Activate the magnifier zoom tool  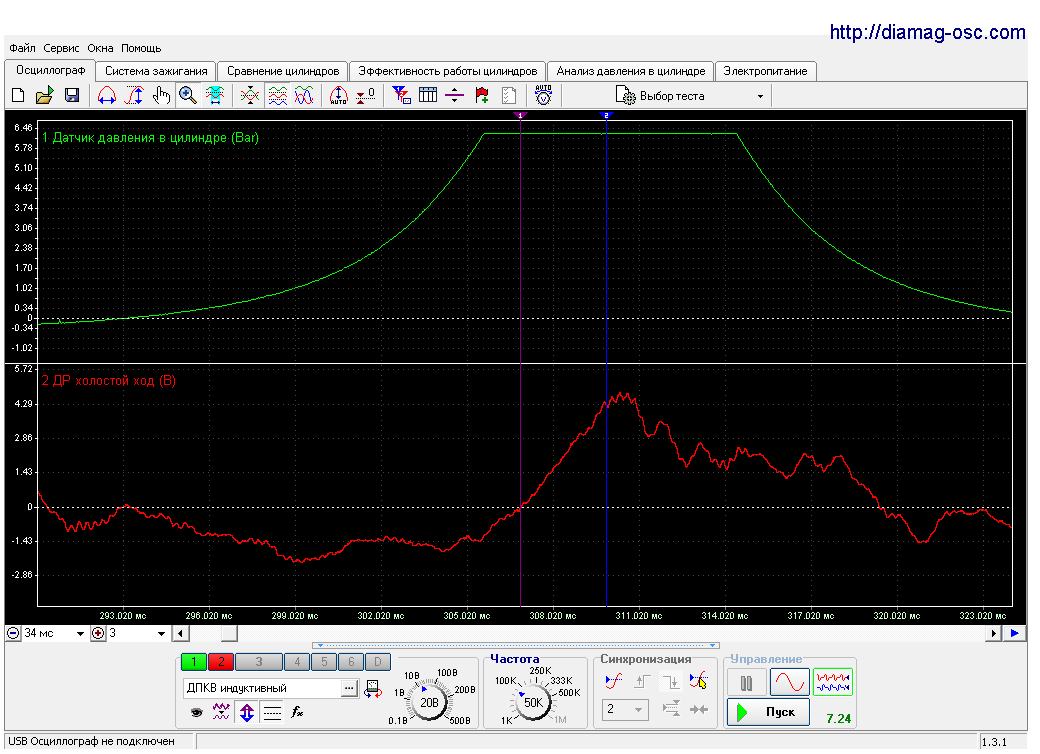(x=188, y=96)
